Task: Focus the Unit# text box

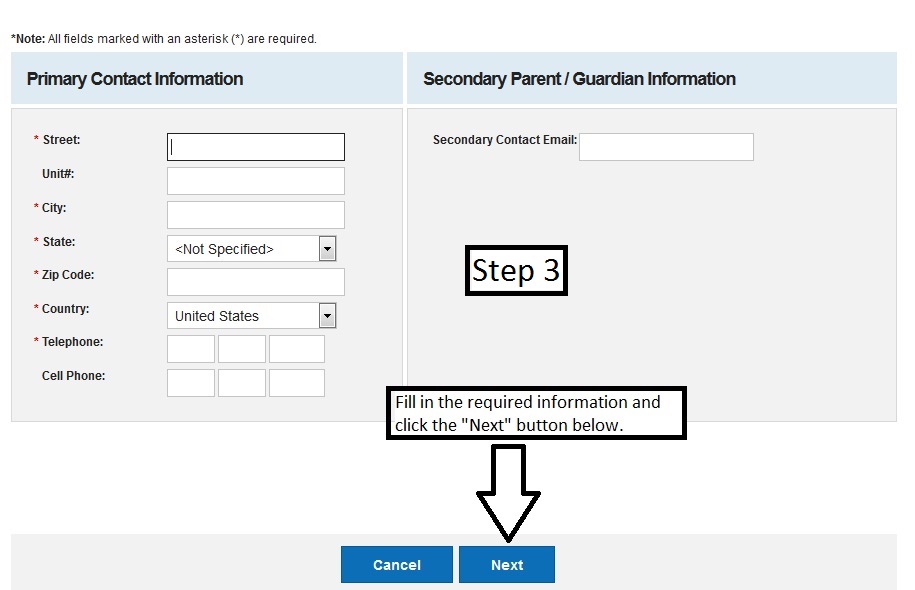Action: 256,181
